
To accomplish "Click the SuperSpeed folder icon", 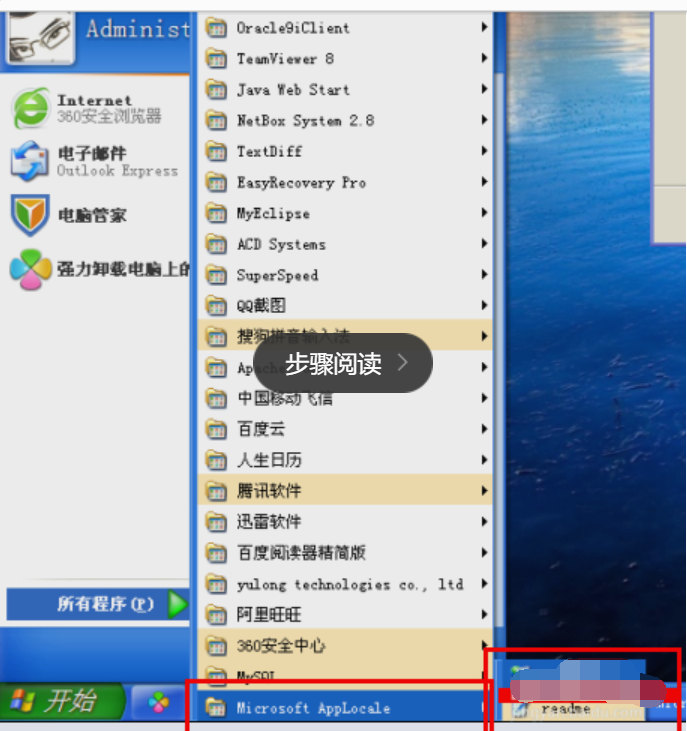I will 216,275.
